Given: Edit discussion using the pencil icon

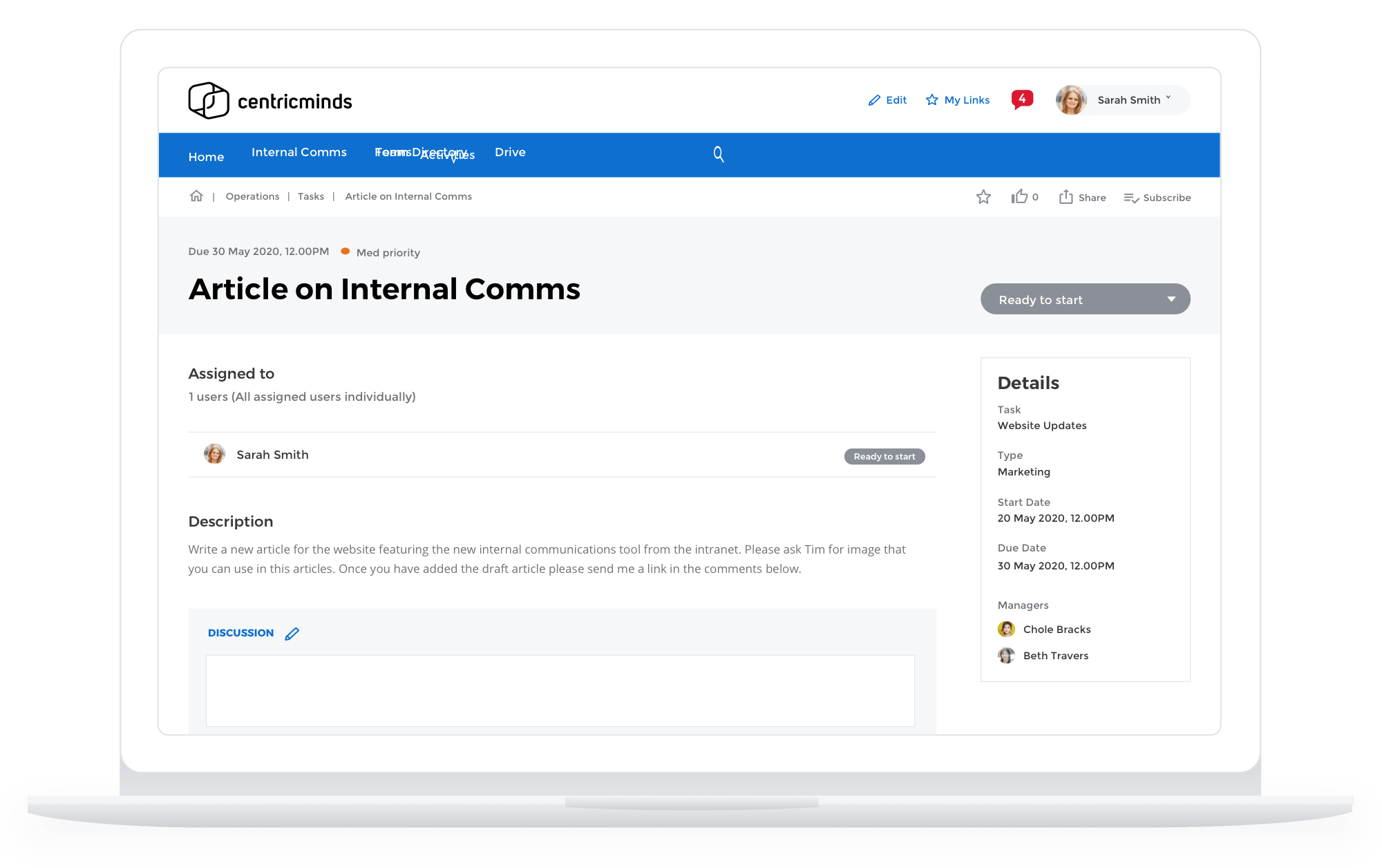Looking at the screenshot, I should (292, 634).
